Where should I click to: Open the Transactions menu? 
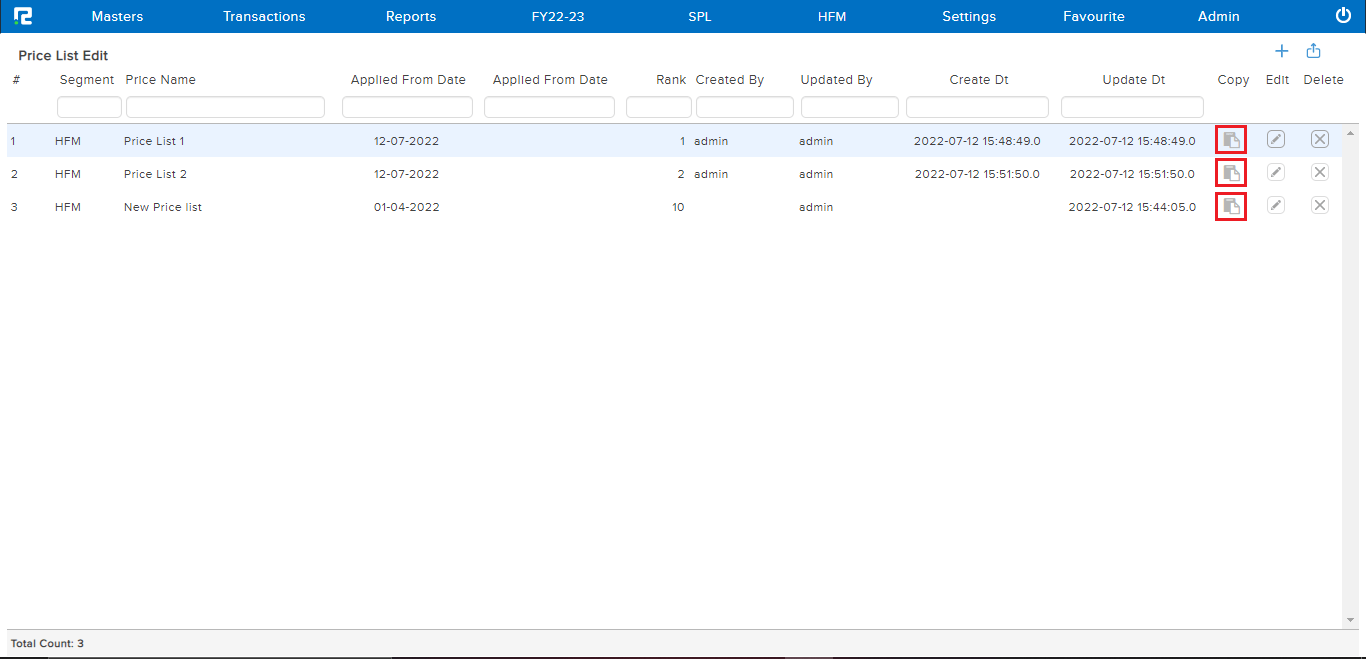[x=264, y=16]
